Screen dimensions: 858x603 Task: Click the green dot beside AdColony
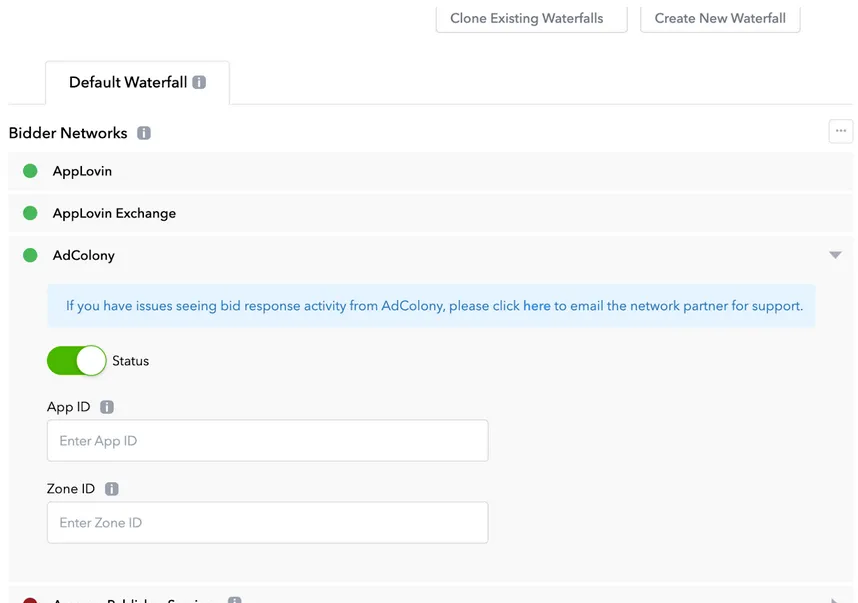click(x=29, y=255)
